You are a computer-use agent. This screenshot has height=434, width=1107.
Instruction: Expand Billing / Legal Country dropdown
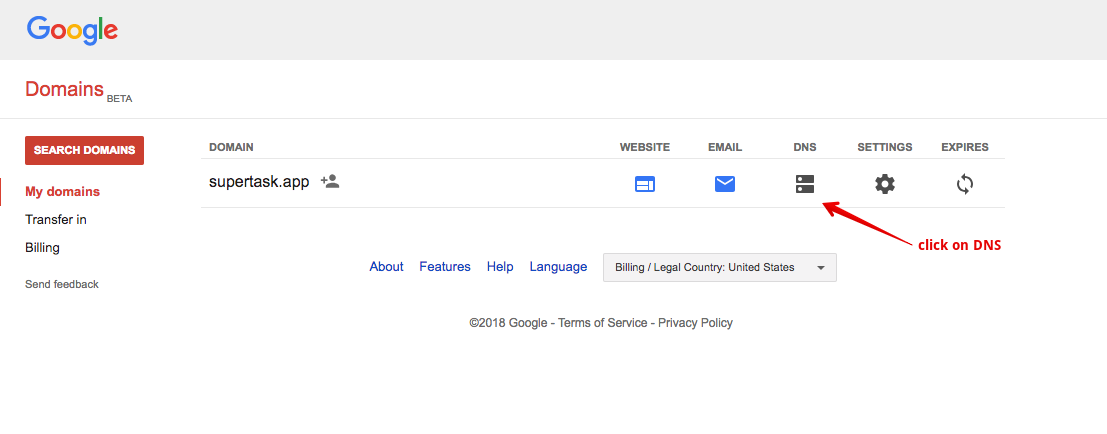pos(719,267)
